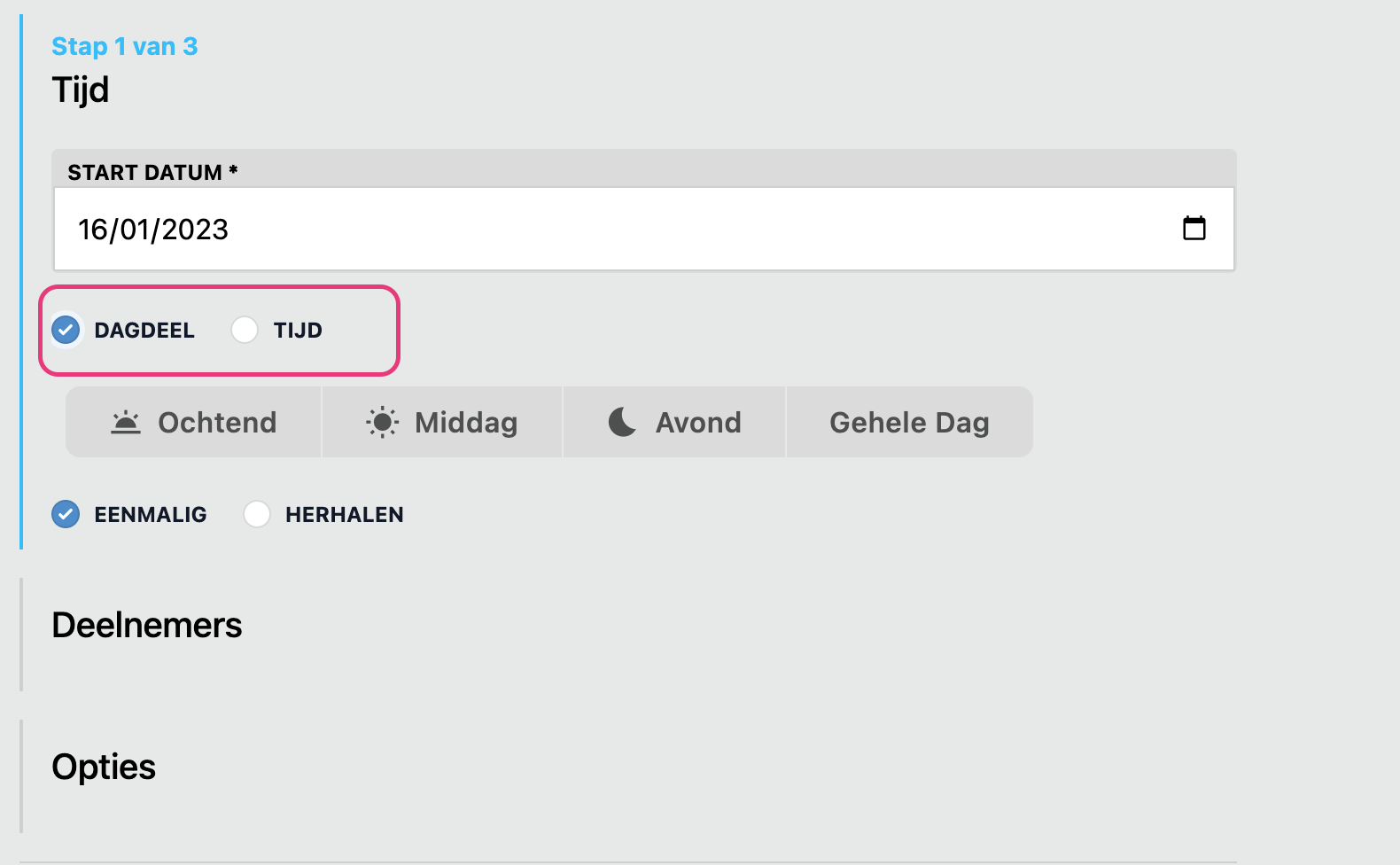1400x865 pixels.
Task: Select Avond as dagdeel
Action: [x=673, y=422]
